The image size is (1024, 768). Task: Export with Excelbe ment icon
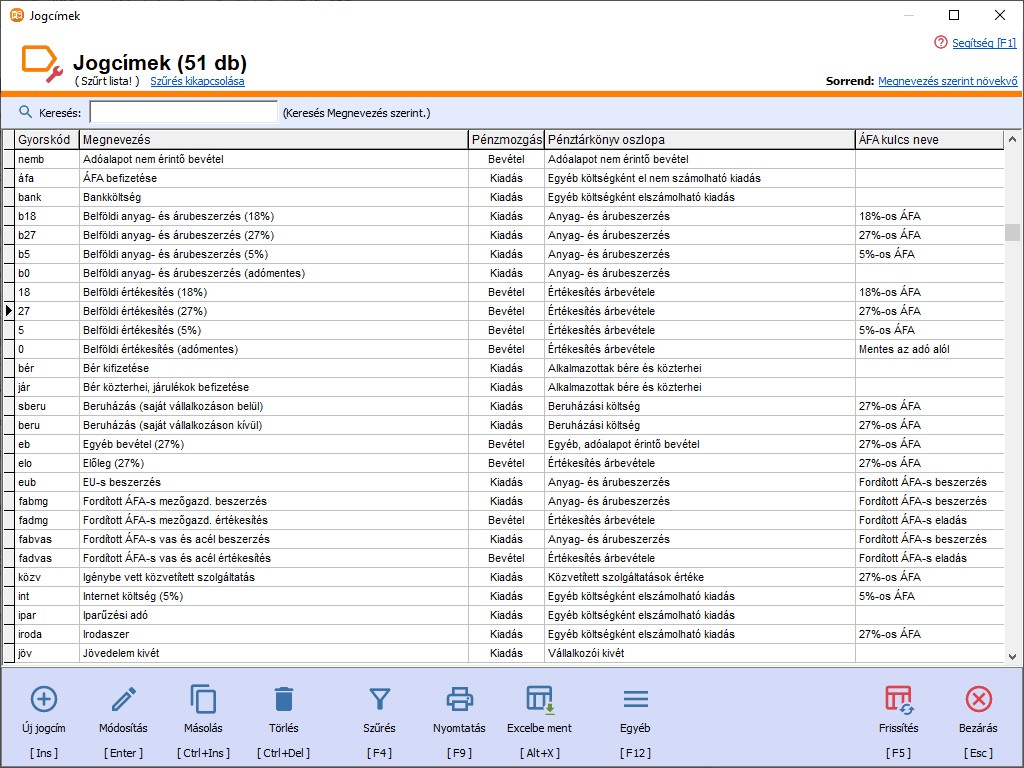tap(540, 699)
